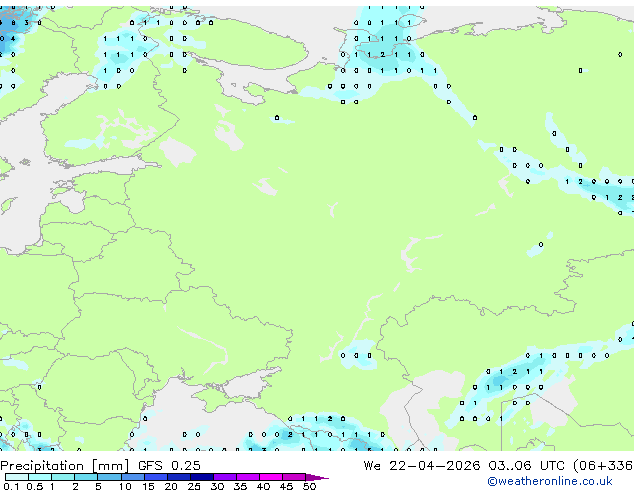Click the '03..06 UTC' time text
The image size is (634, 490).
[526, 465]
